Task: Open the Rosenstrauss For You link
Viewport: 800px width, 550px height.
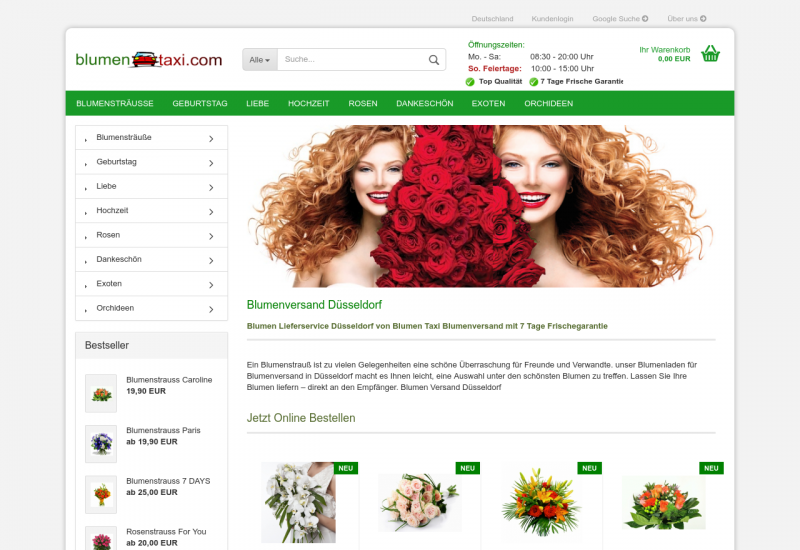Action: [x=166, y=531]
